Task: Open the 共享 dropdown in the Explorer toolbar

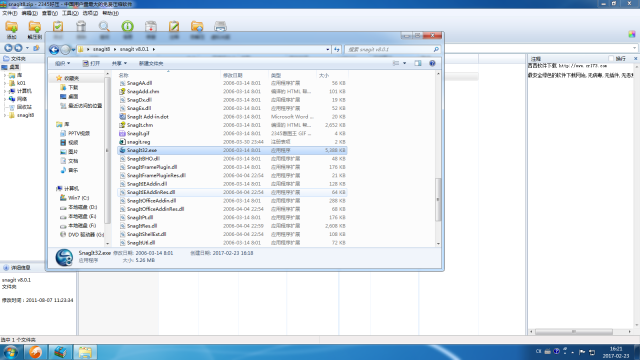Action: (119, 63)
